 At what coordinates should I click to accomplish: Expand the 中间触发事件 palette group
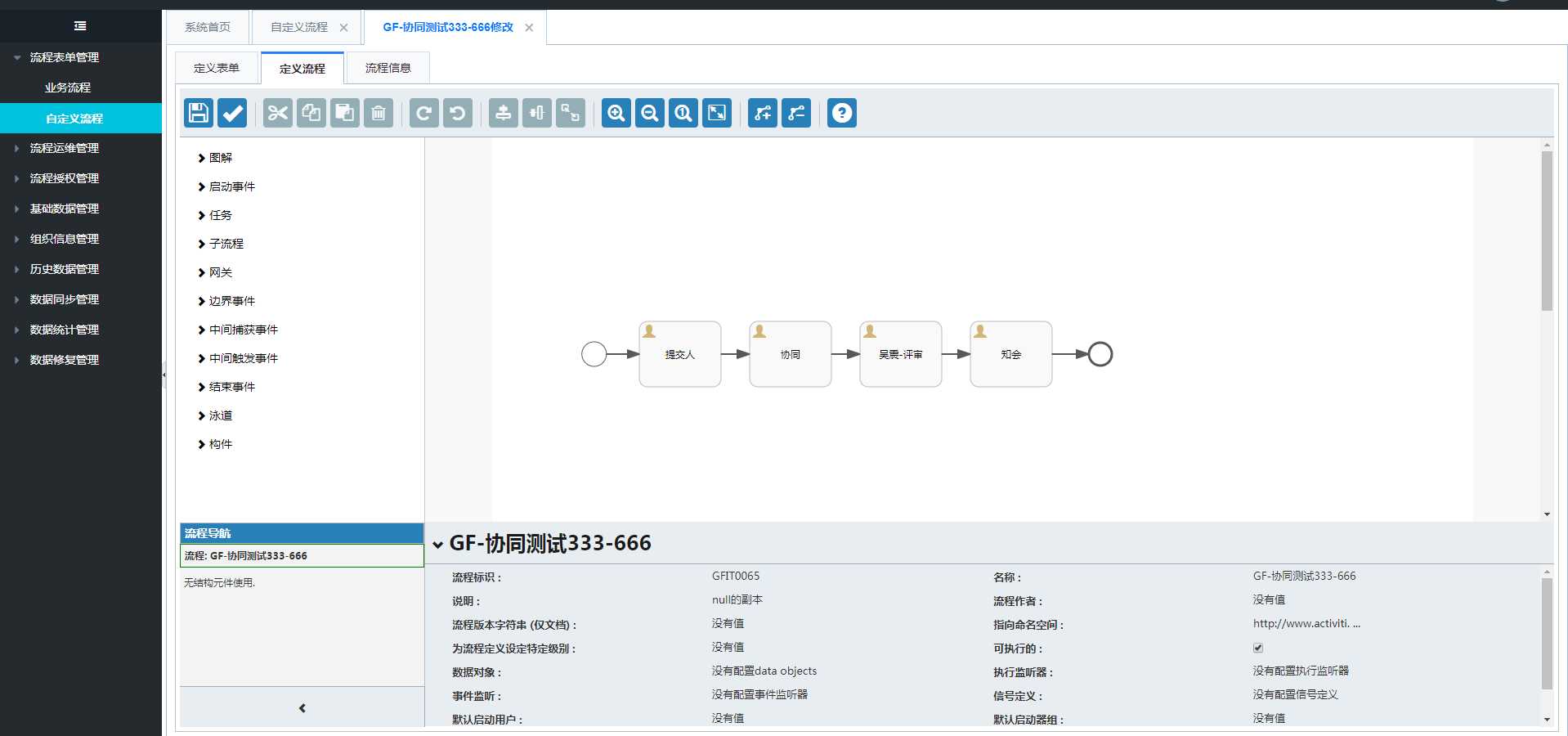(x=238, y=358)
